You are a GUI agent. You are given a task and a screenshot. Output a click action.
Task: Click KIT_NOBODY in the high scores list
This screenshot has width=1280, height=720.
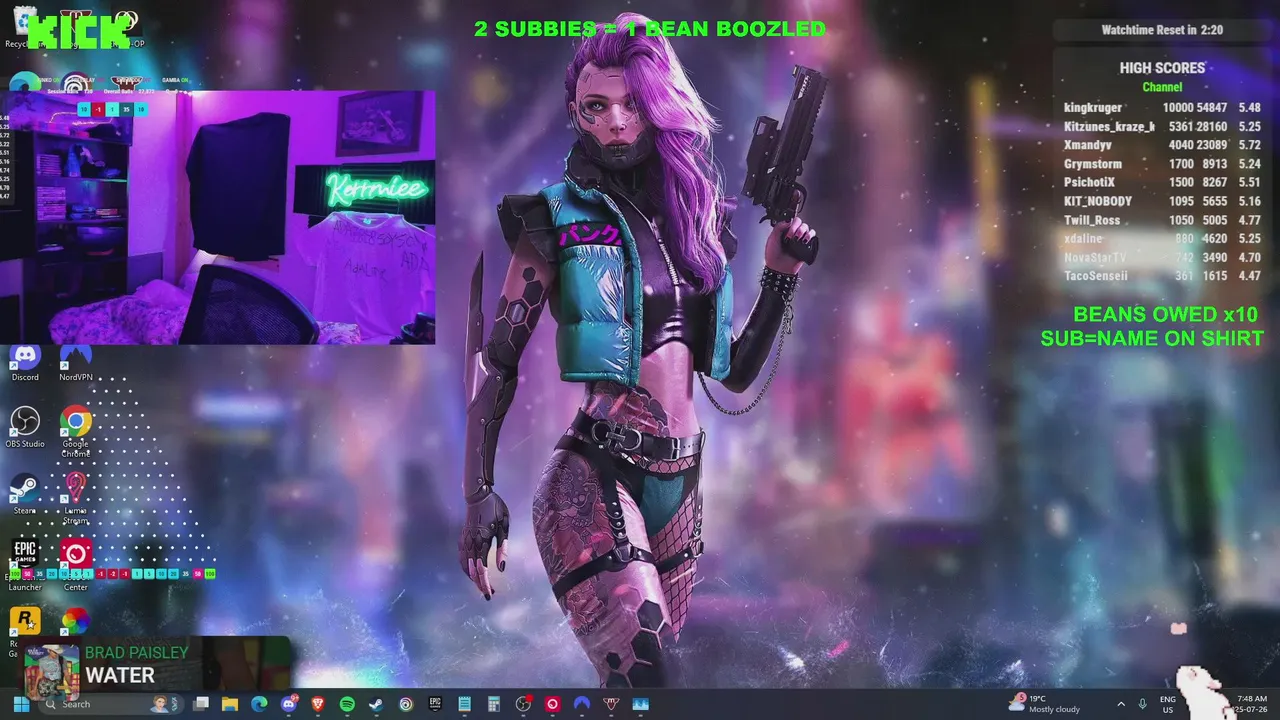(x=1098, y=201)
